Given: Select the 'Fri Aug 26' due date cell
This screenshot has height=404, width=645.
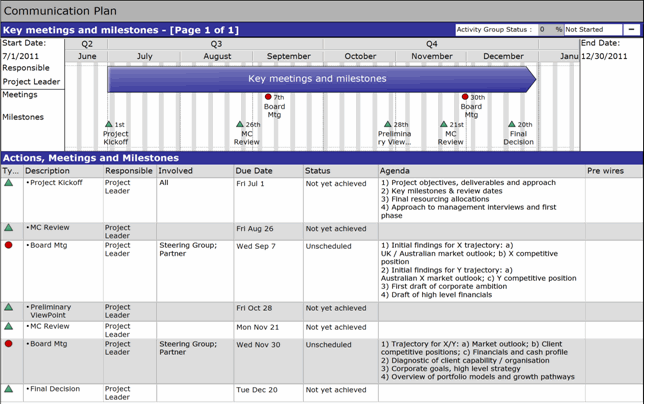Looking at the screenshot, I should (269, 232).
